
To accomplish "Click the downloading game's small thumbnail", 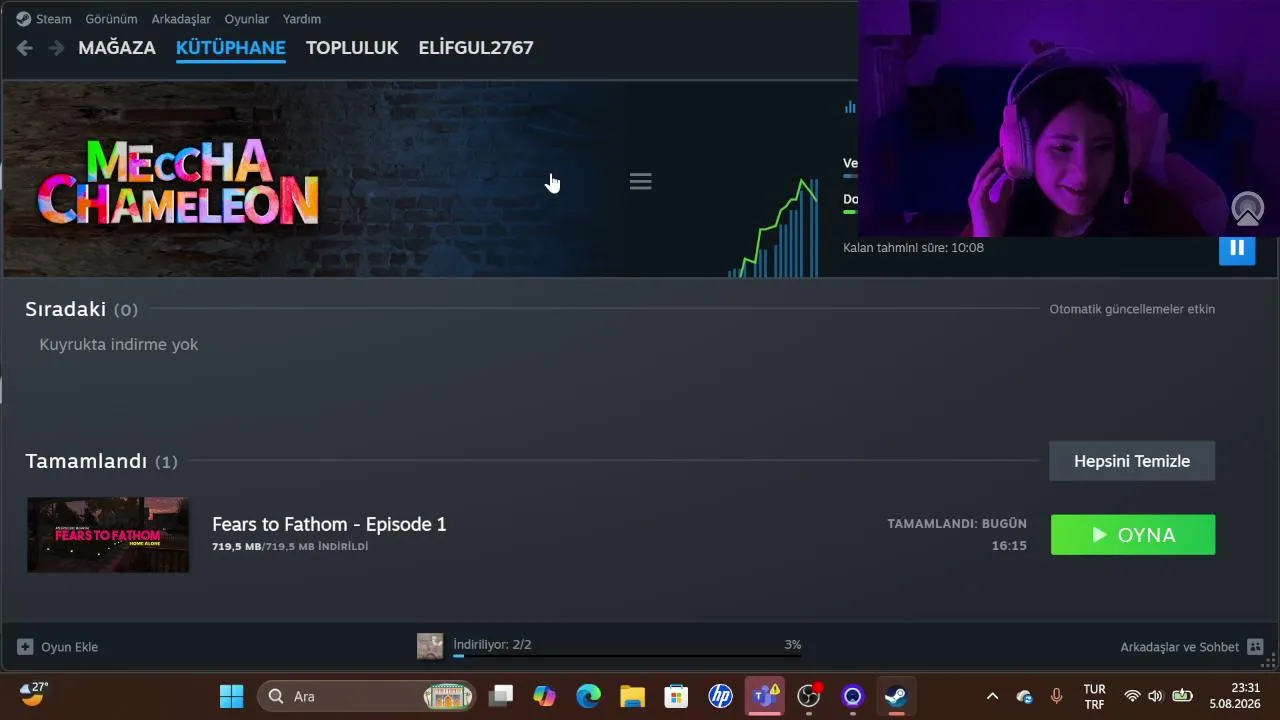I will (430, 646).
